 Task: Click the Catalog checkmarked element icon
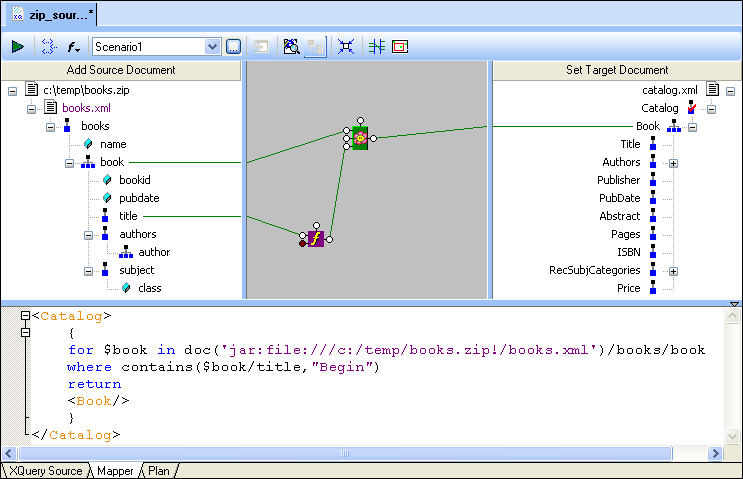[x=692, y=107]
